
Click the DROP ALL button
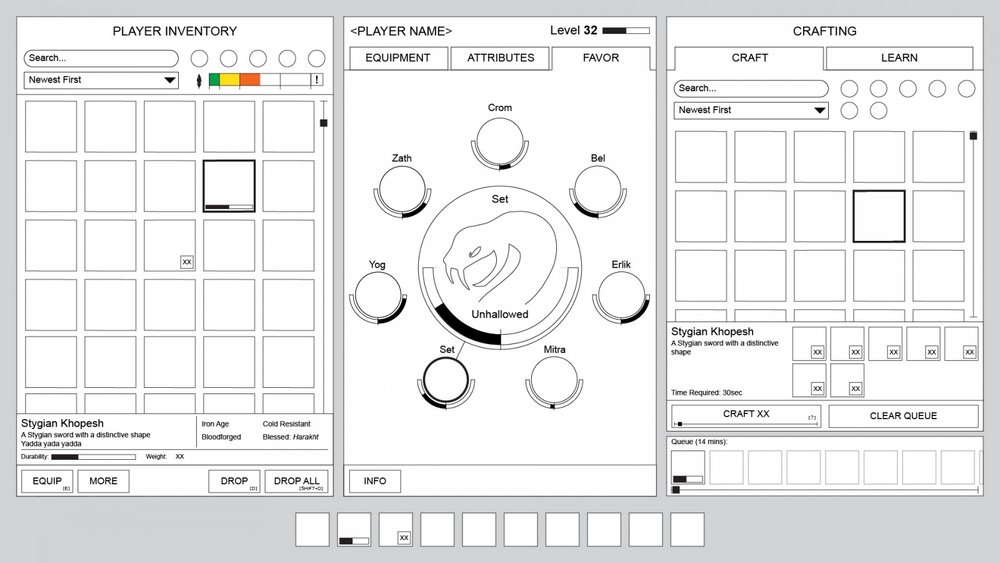coord(297,481)
